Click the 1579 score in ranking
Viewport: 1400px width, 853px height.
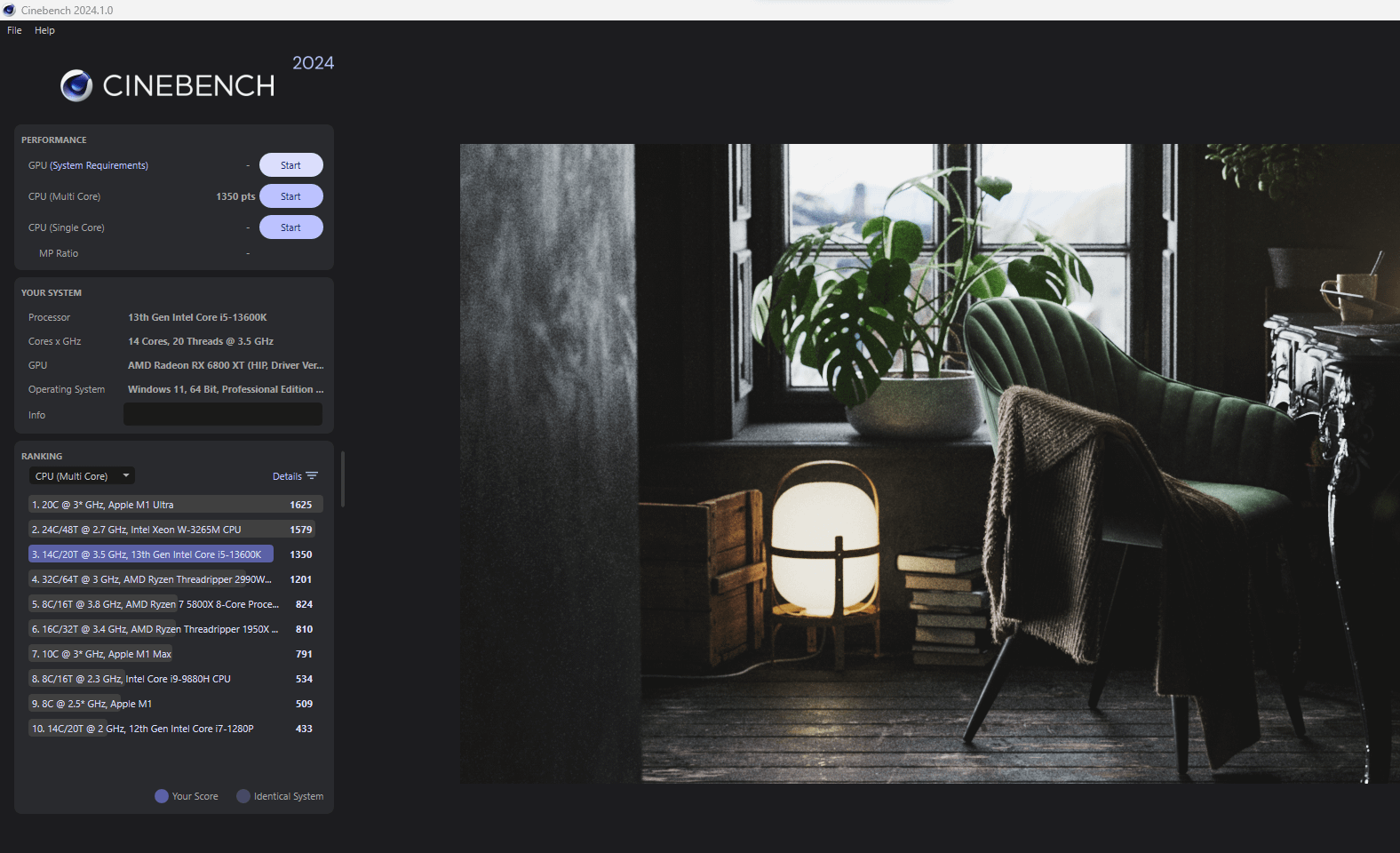click(x=301, y=530)
